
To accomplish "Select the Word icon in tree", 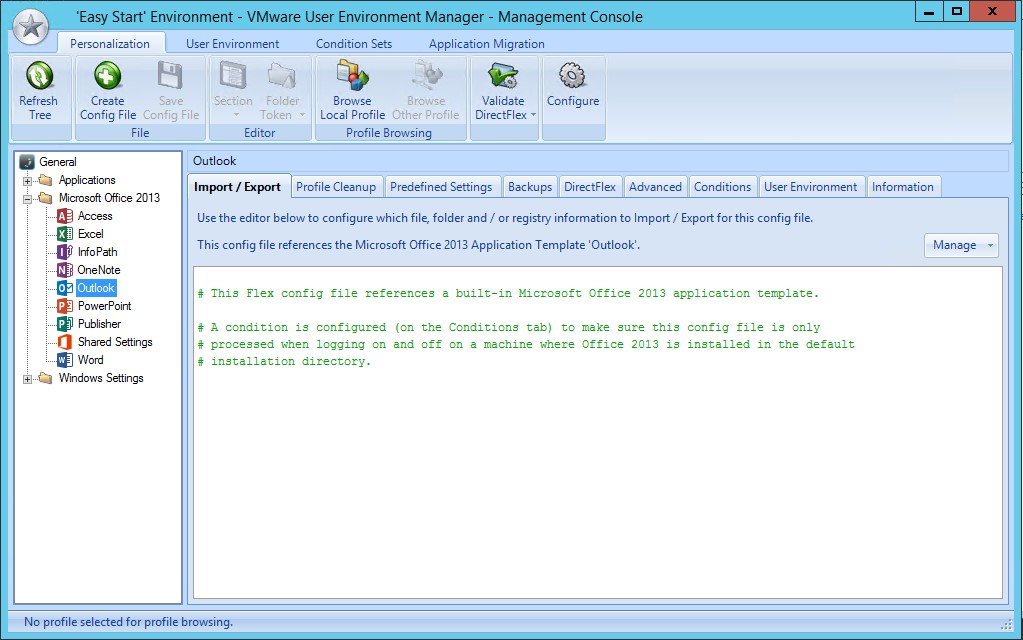I will click(65, 360).
